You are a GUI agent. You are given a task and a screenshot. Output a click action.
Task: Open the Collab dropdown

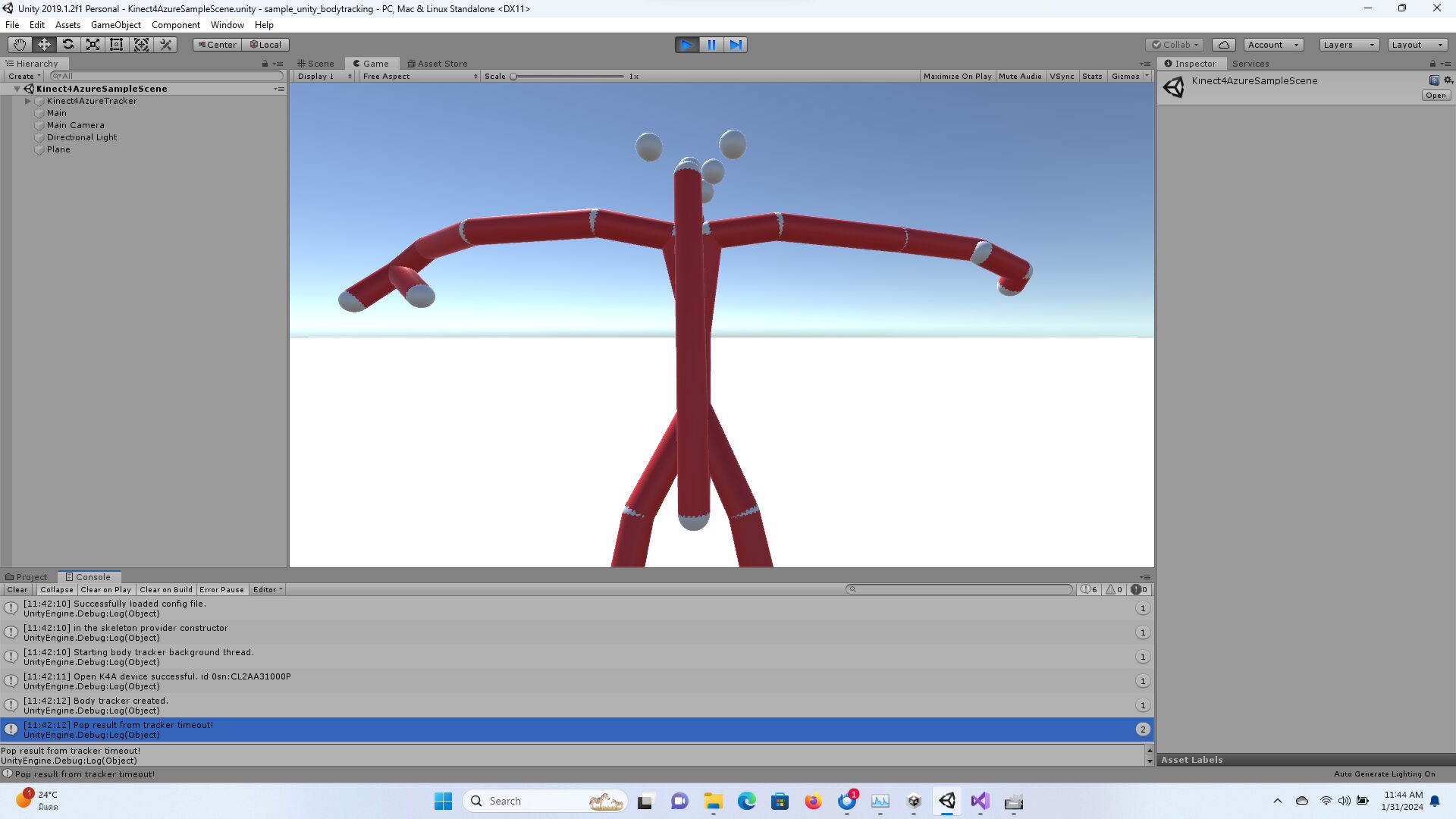pyautogui.click(x=1175, y=45)
